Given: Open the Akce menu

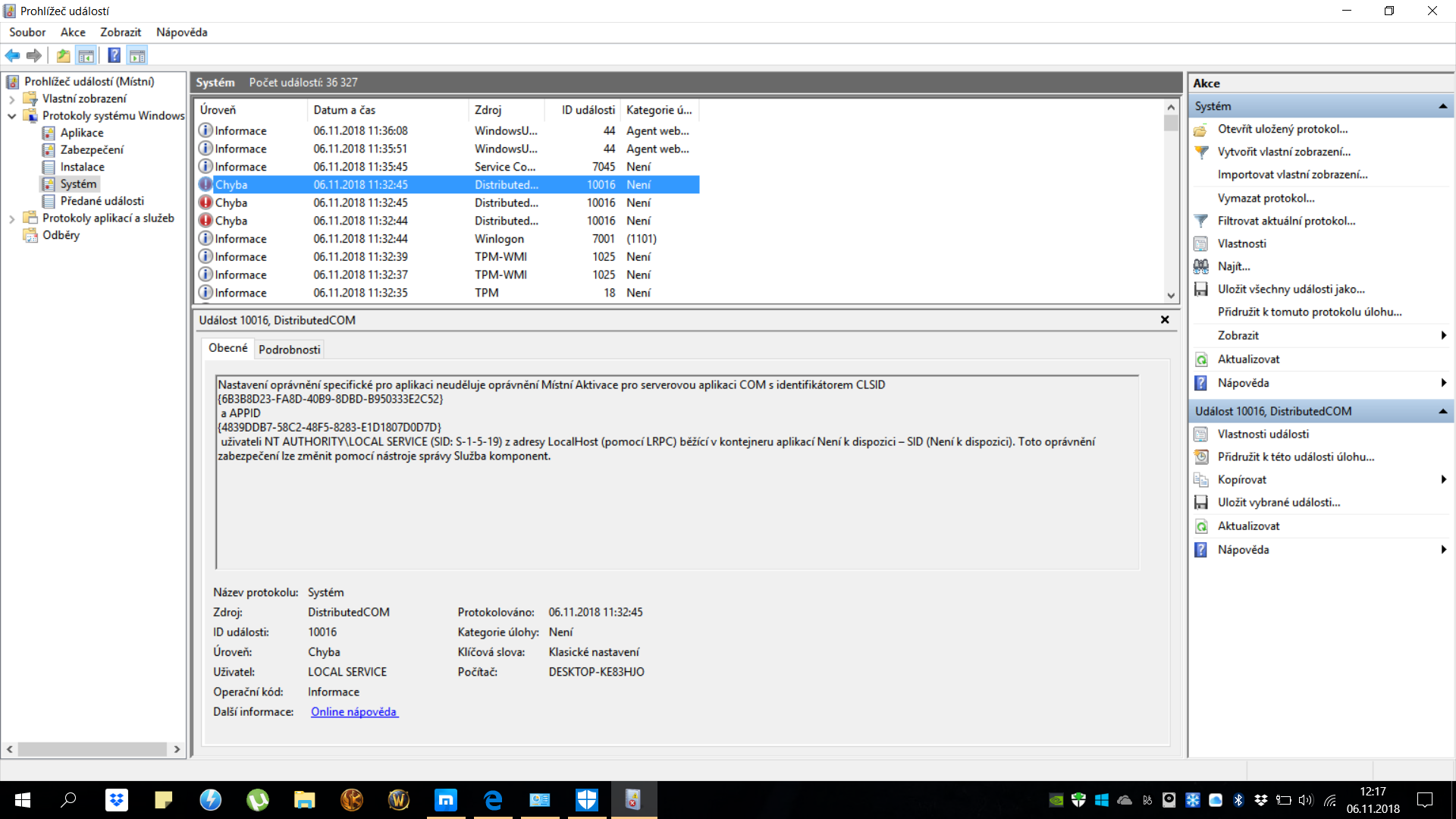Looking at the screenshot, I should tap(73, 32).
